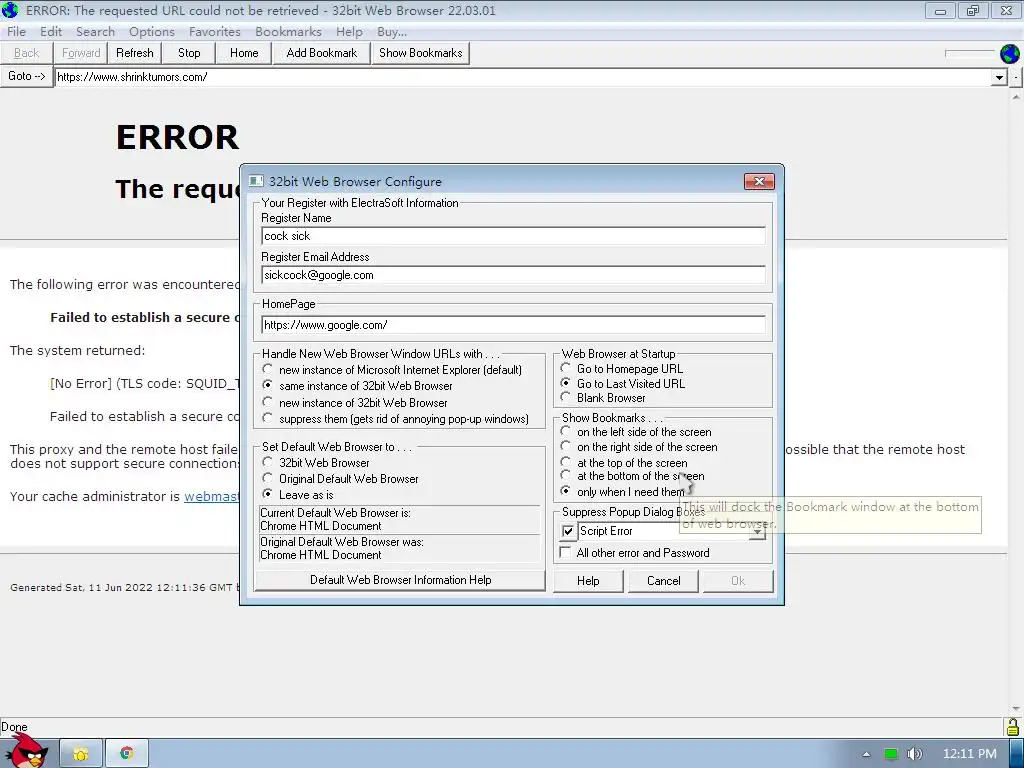Open the Search menu
This screenshot has height=768, width=1024.
tap(95, 31)
